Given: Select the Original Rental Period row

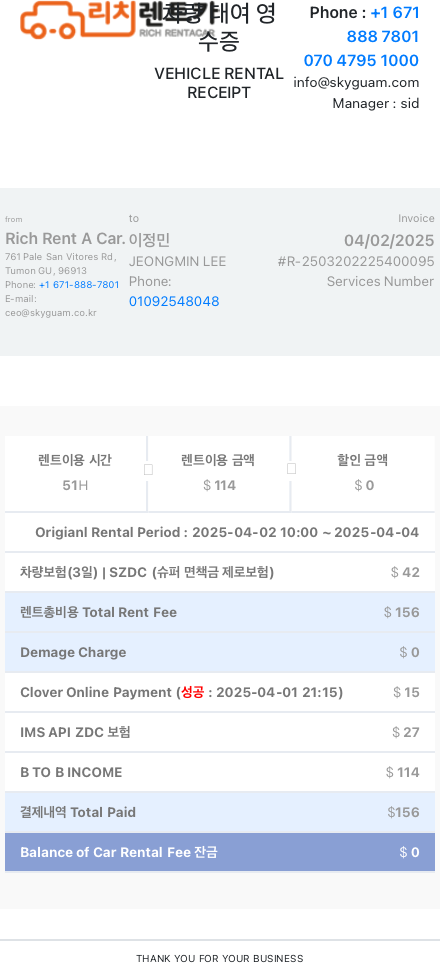Looking at the screenshot, I should click(x=219, y=532).
